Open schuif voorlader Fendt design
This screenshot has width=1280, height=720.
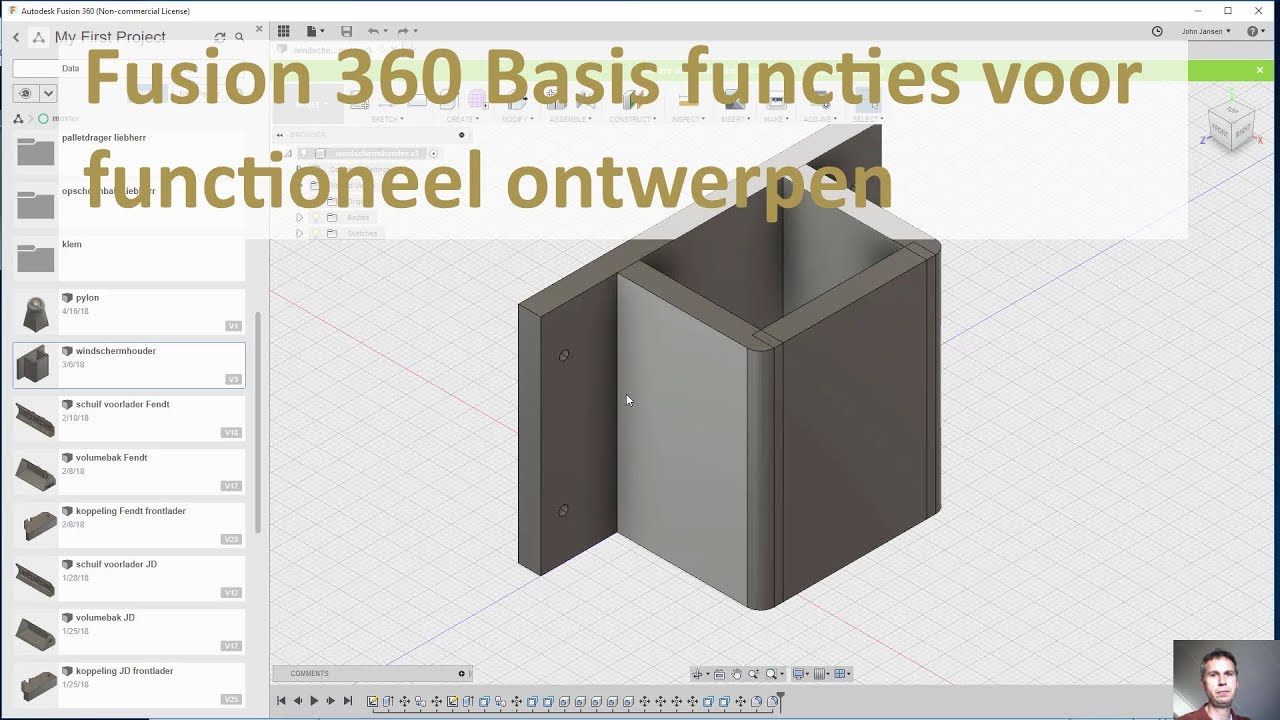pos(129,419)
